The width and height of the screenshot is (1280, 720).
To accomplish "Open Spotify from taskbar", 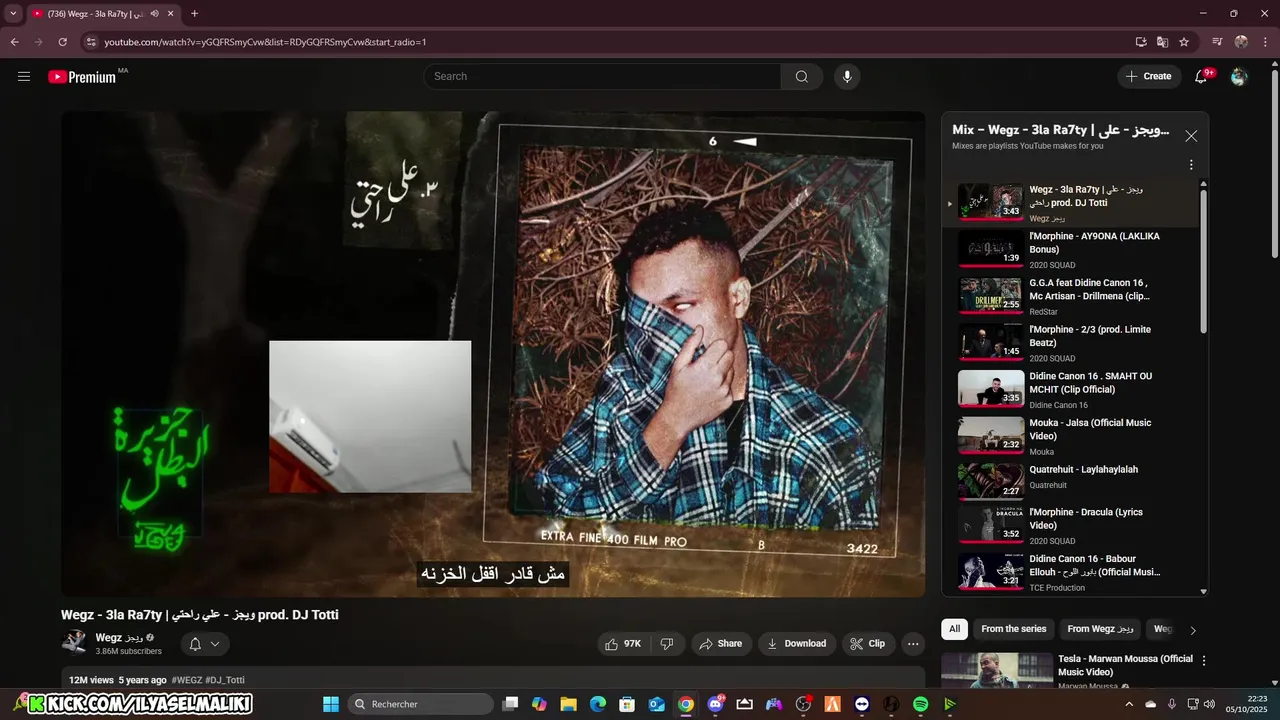I will tap(920, 704).
